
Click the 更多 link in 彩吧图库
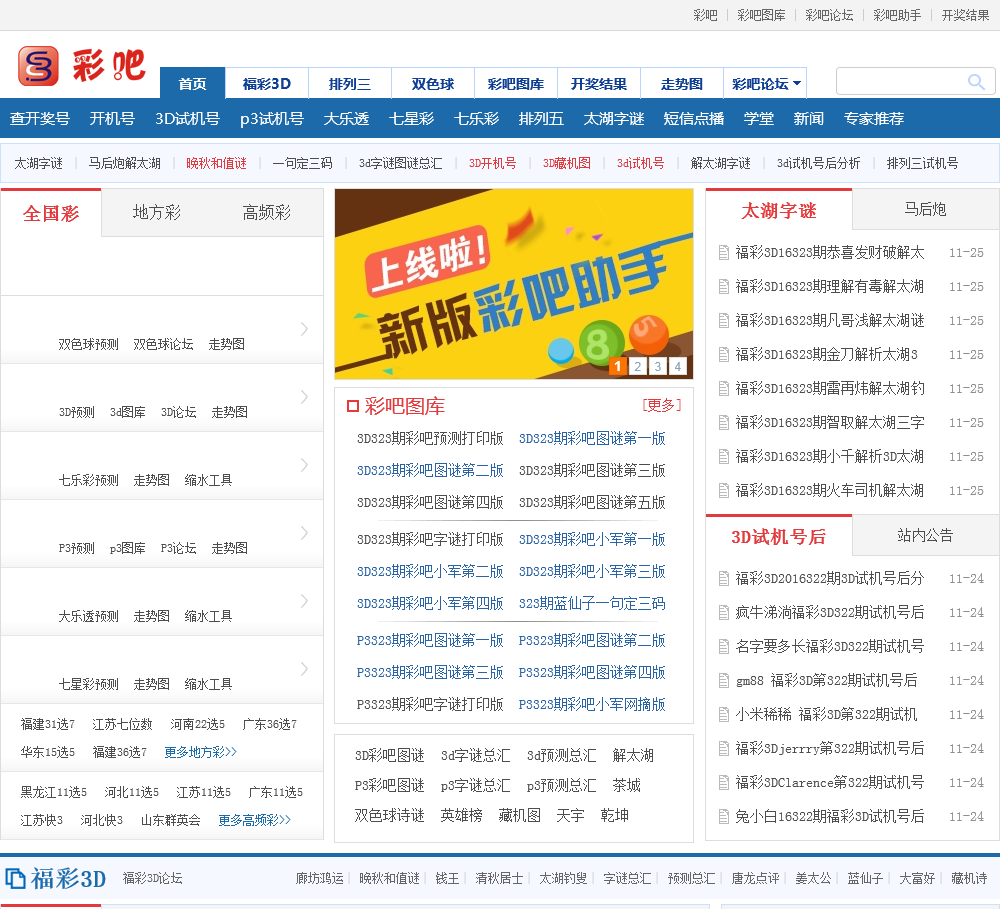(662, 405)
